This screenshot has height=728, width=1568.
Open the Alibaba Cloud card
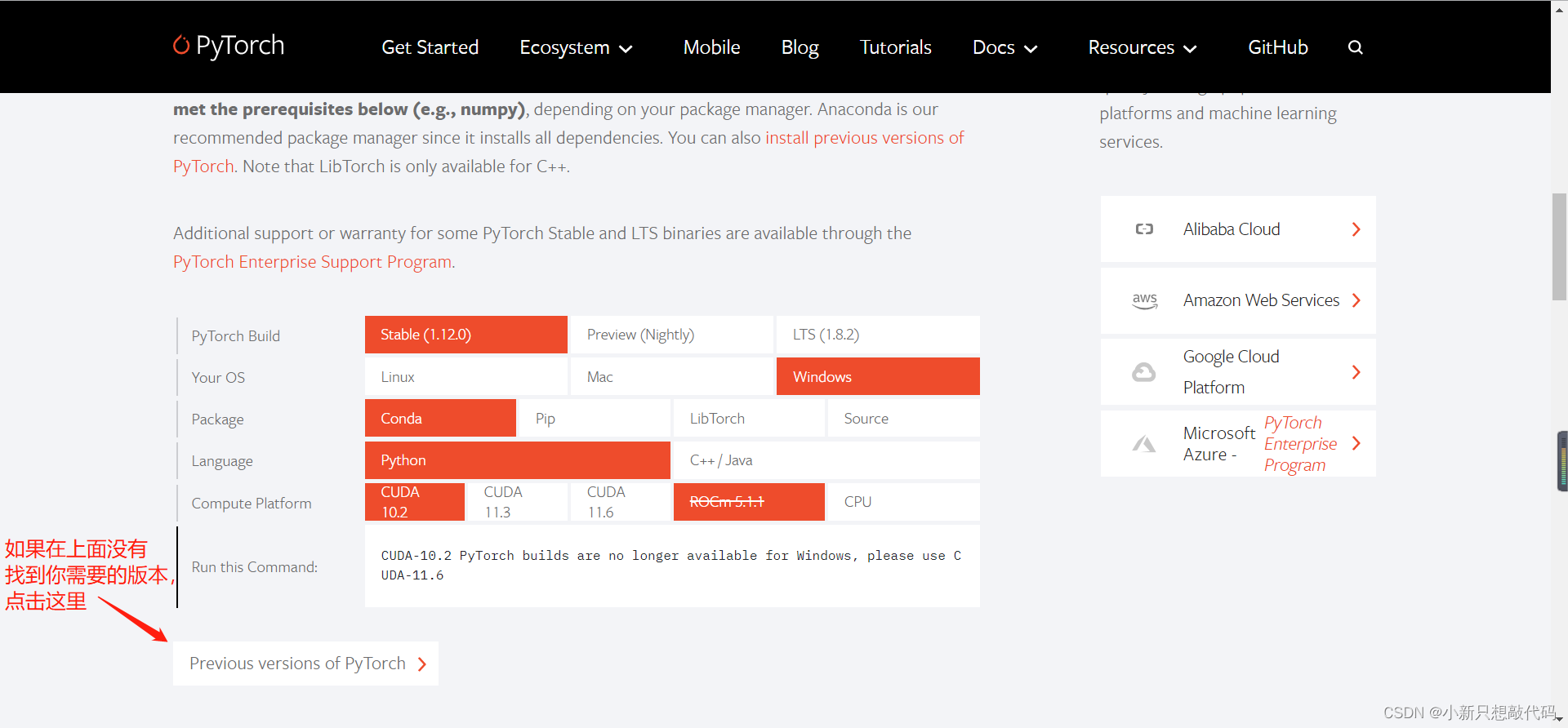coord(1238,229)
